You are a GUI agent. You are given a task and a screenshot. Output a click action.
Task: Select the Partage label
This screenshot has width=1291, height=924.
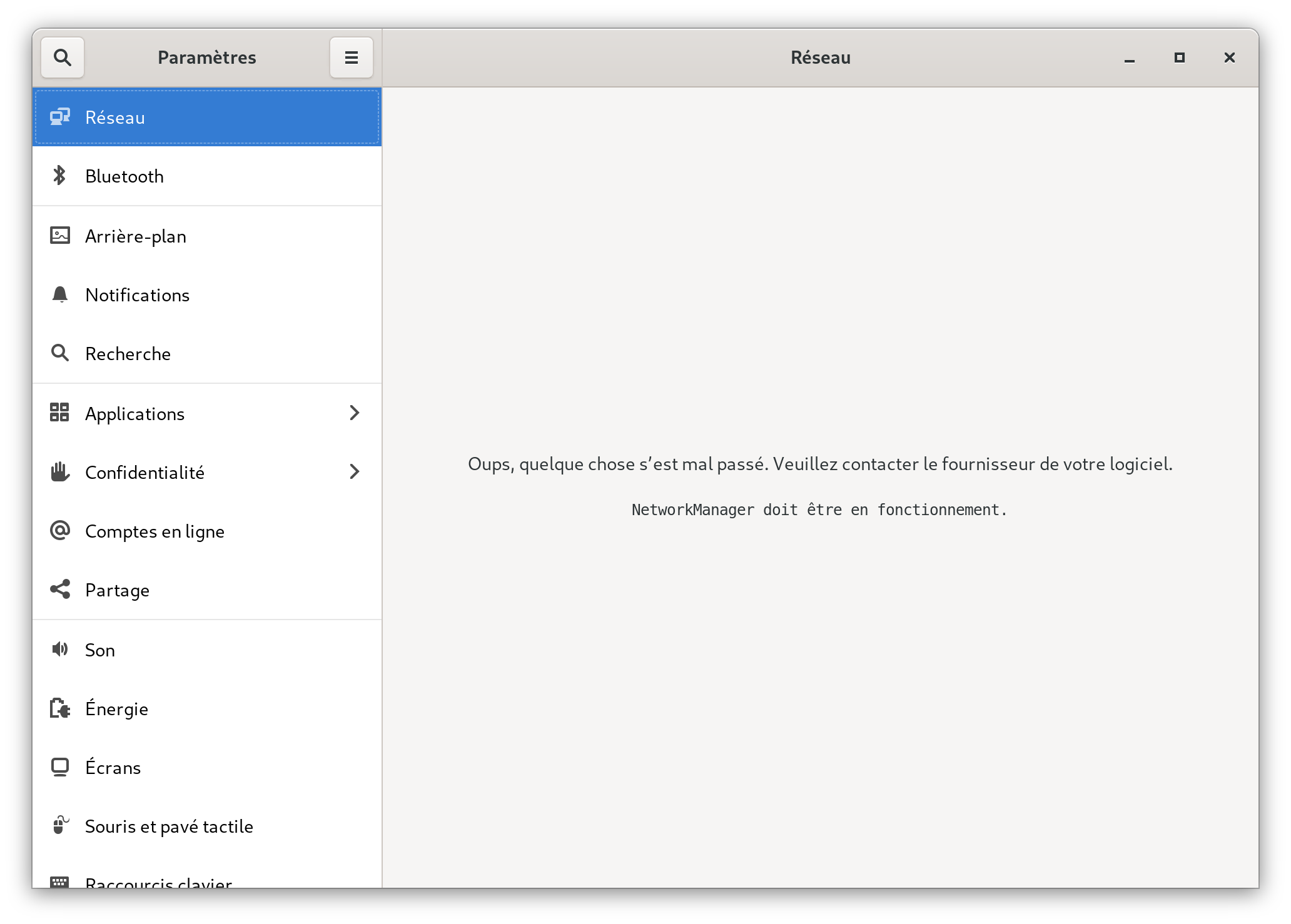(118, 590)
